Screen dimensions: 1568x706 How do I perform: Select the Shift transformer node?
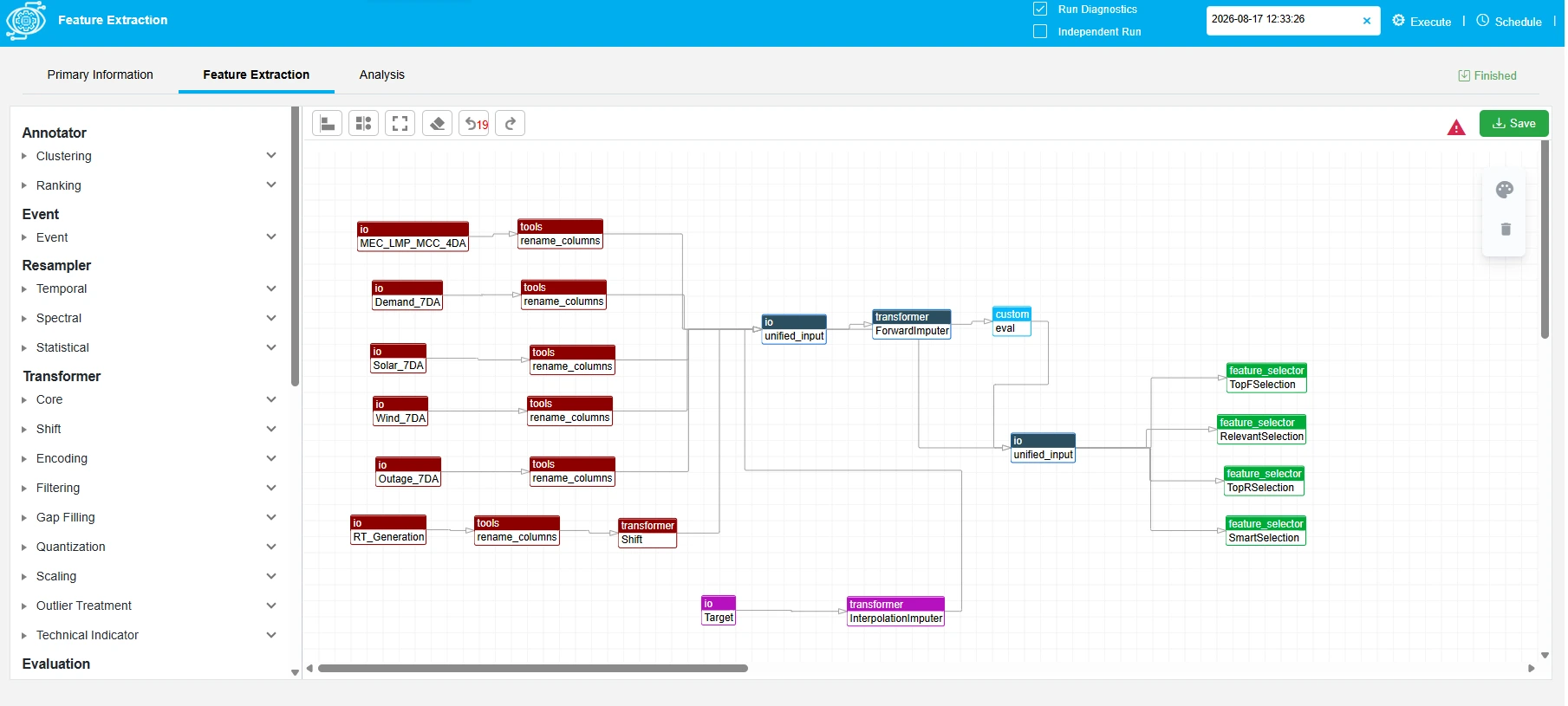pos(647,533)
